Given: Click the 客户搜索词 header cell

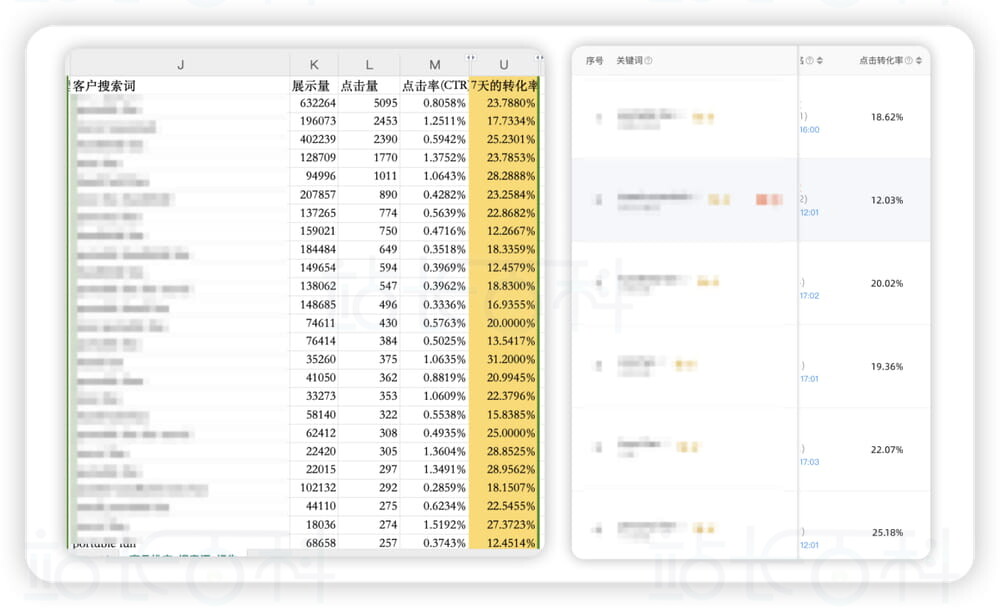Looking at the screenshot, I should click(104, 86).
